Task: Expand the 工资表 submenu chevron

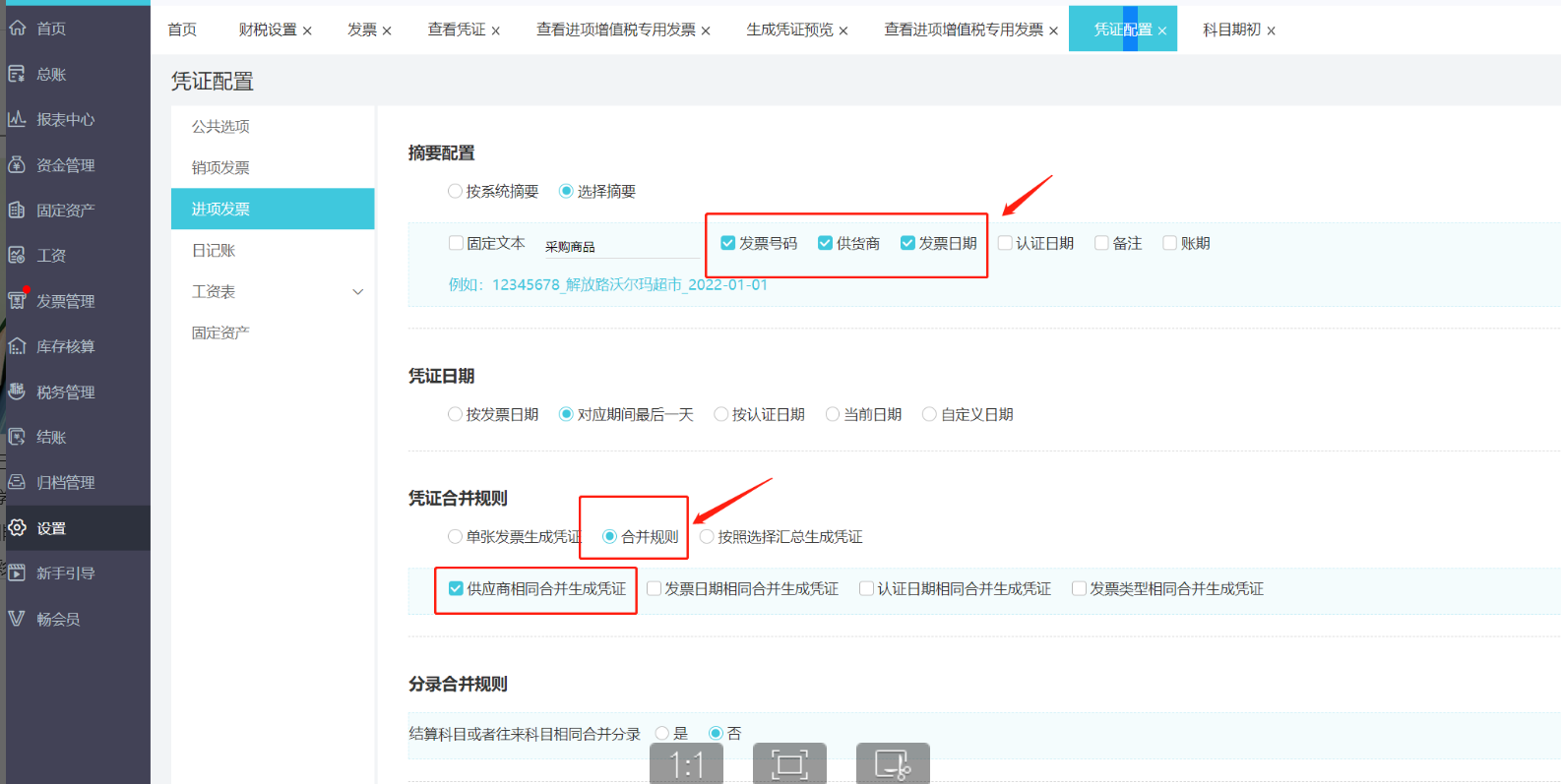Action: (x=358, y=292)
